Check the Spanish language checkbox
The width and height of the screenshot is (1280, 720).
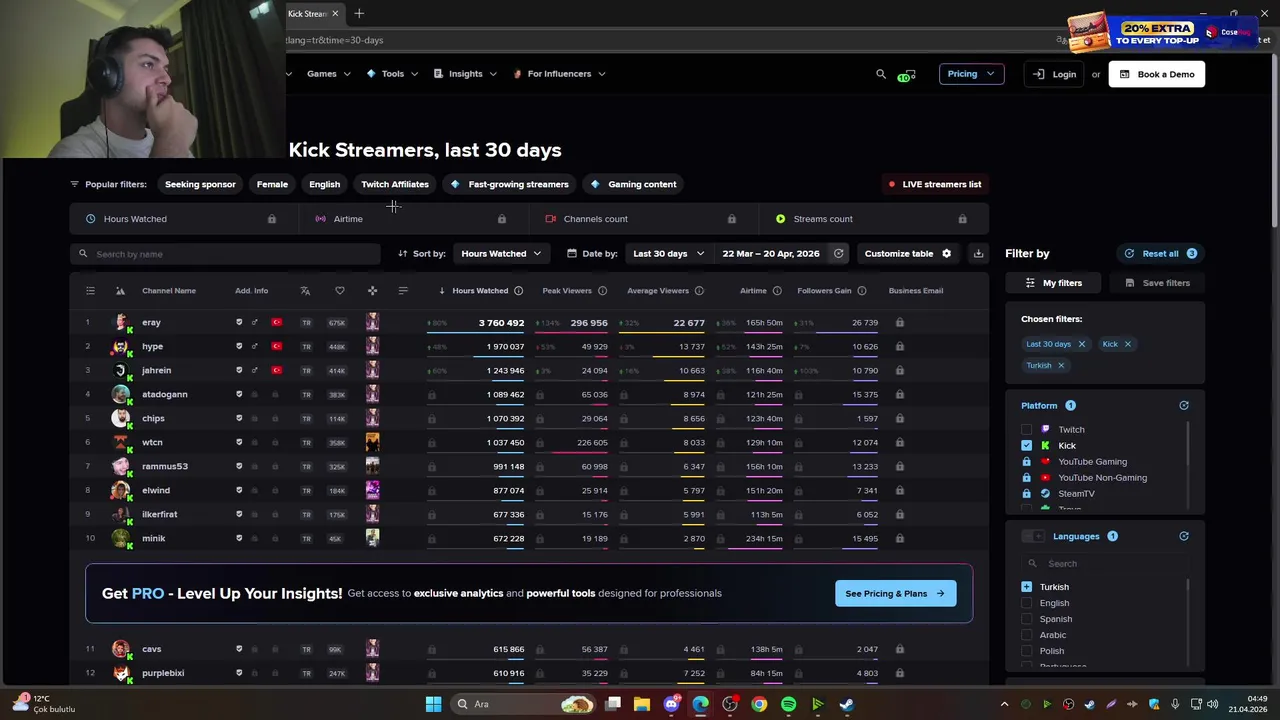pos(1026,619)
